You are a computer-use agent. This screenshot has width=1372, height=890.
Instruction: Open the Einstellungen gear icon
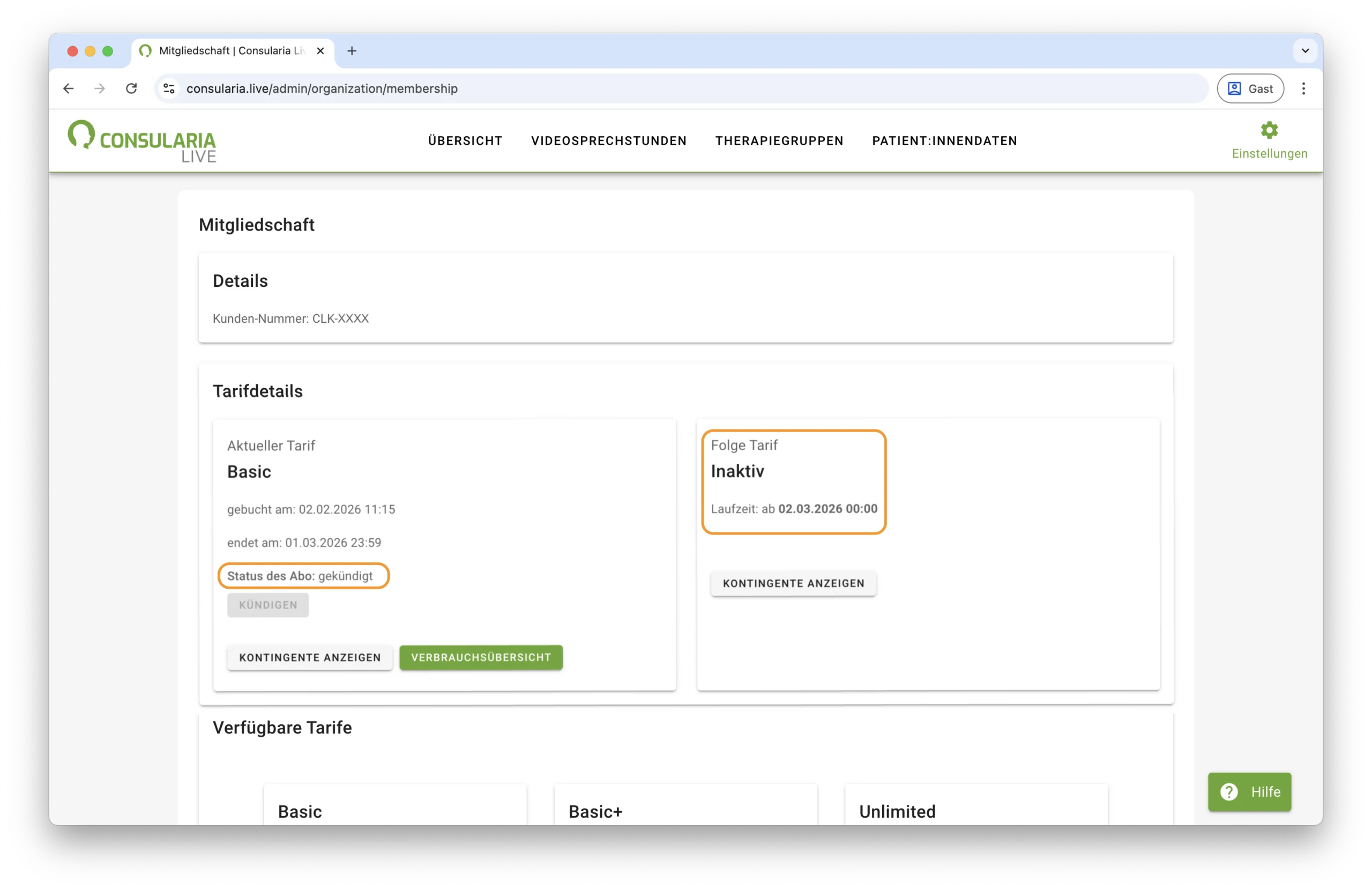tap(1269, 131)
